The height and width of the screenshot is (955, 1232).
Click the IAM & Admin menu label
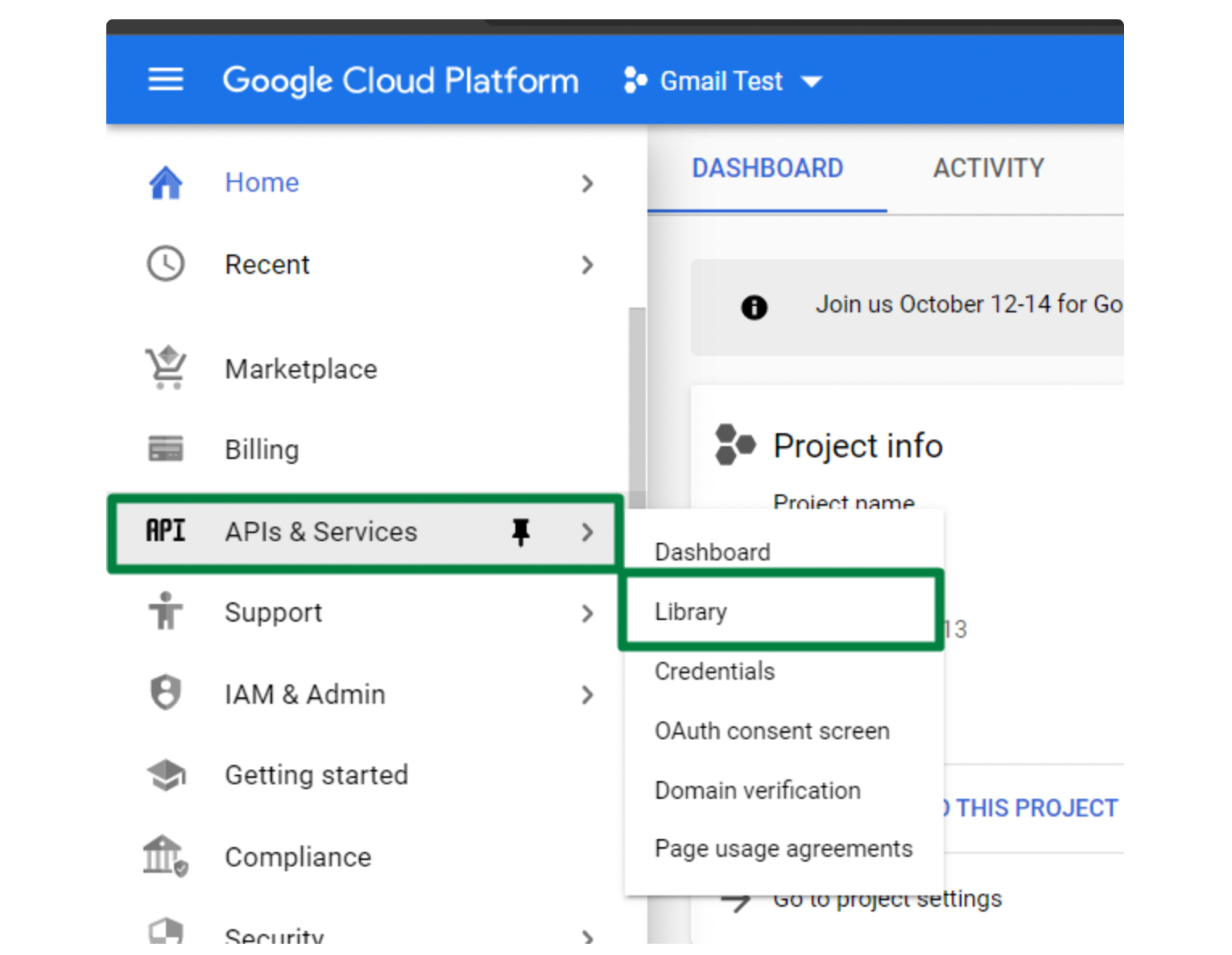pyautogui.click(x=305, y=694)
